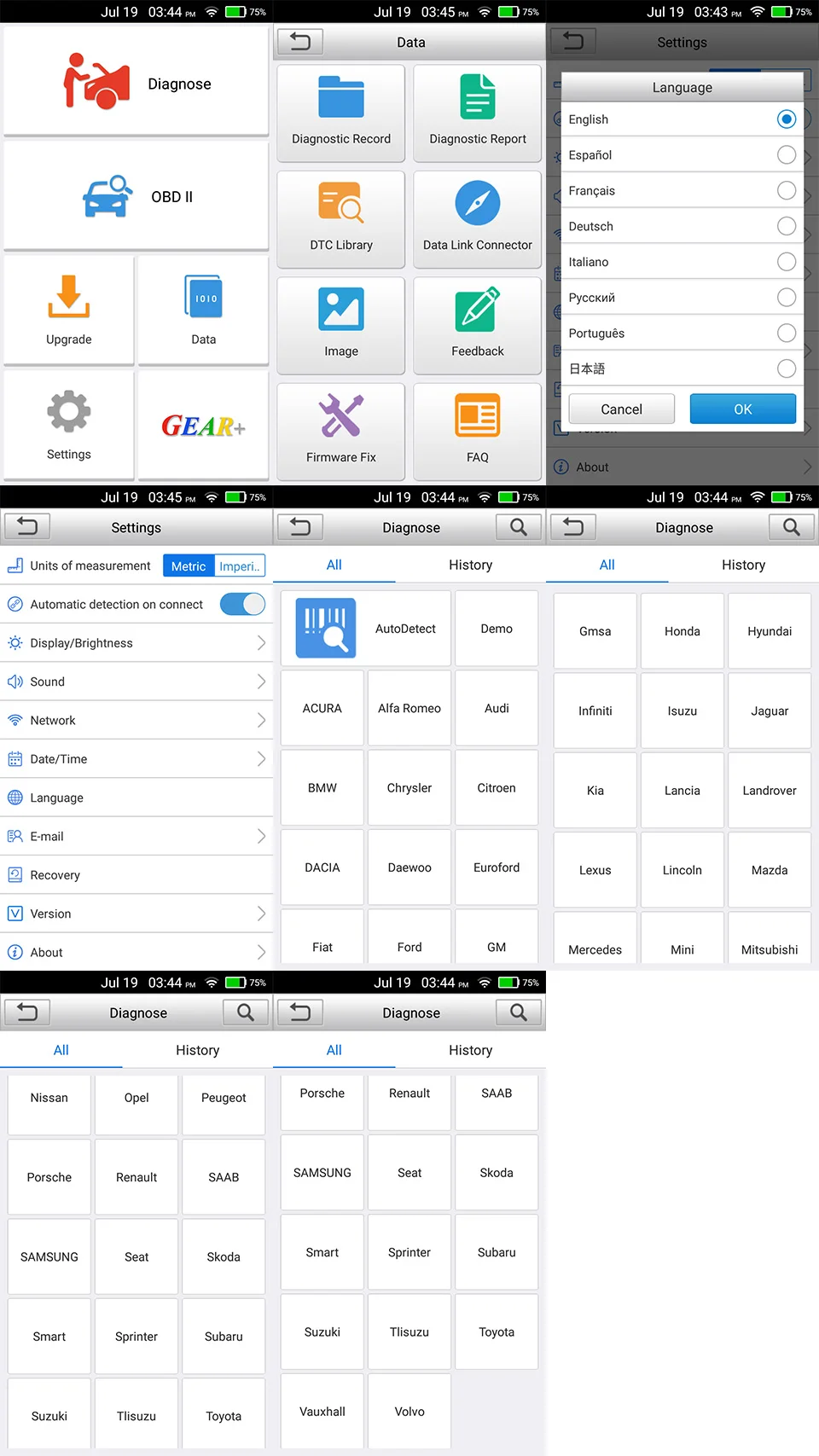Screen dimensions: 819x1456
Task: Tap the OBD II car scan icon
Action: [107, 196]
